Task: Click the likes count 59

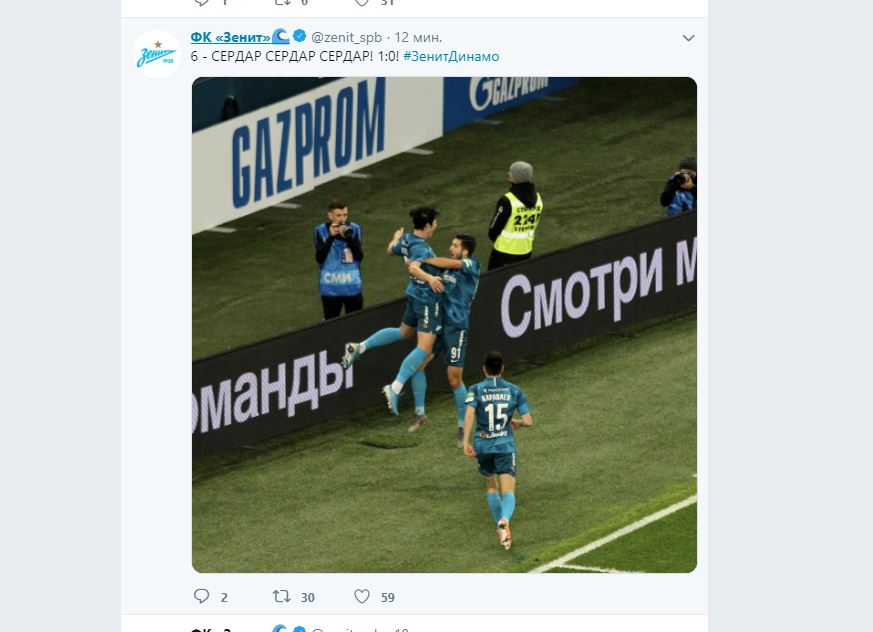Action: tap(388, 597)
